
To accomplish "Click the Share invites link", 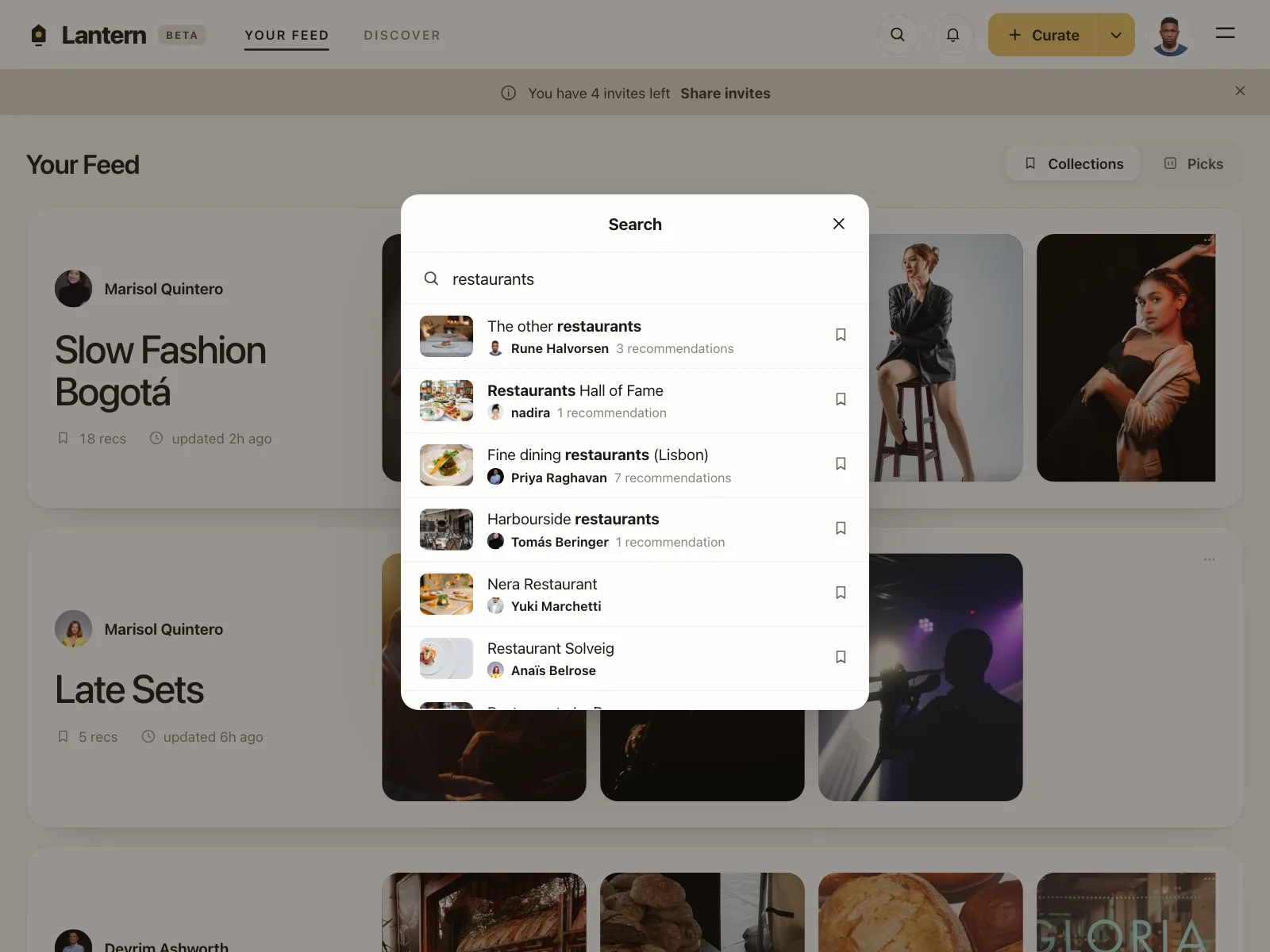I will [x=725, y=93].
